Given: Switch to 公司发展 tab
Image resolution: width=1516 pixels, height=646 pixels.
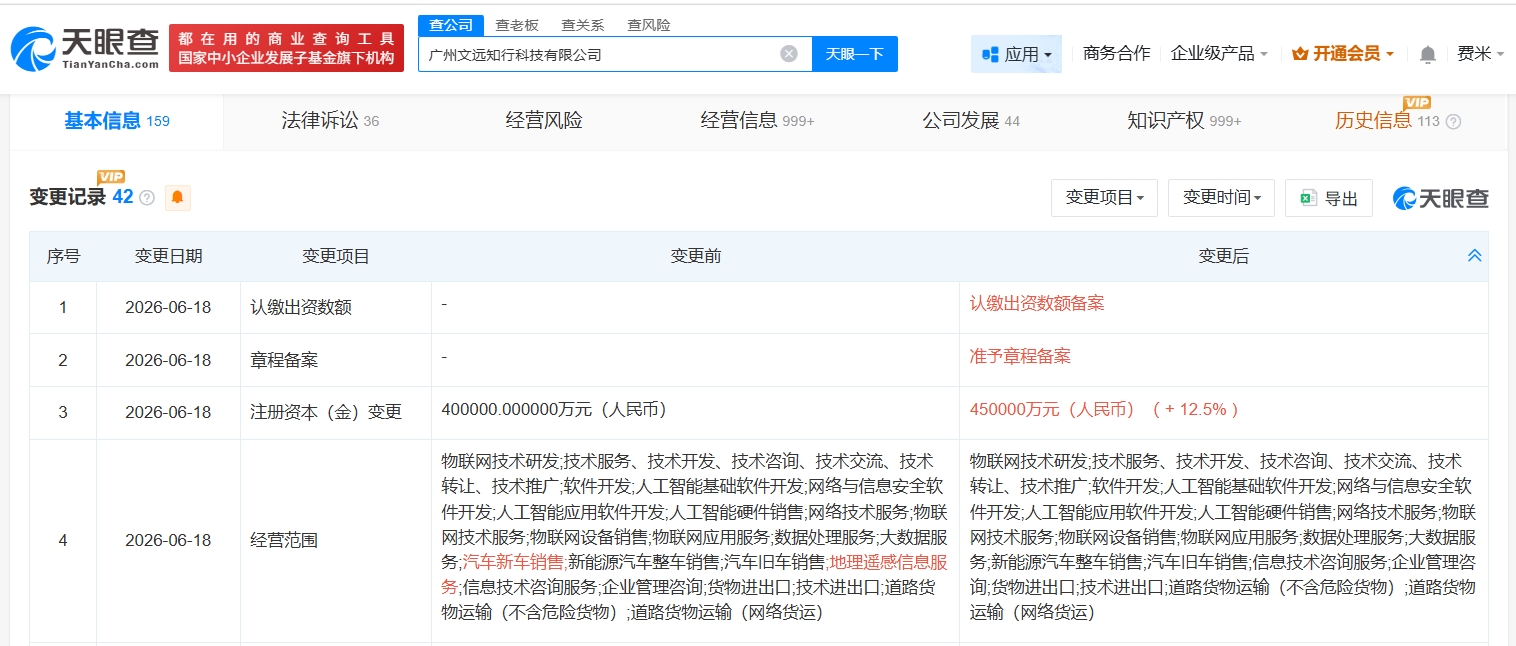Looking at the screenshot, I should coord(971,121).
